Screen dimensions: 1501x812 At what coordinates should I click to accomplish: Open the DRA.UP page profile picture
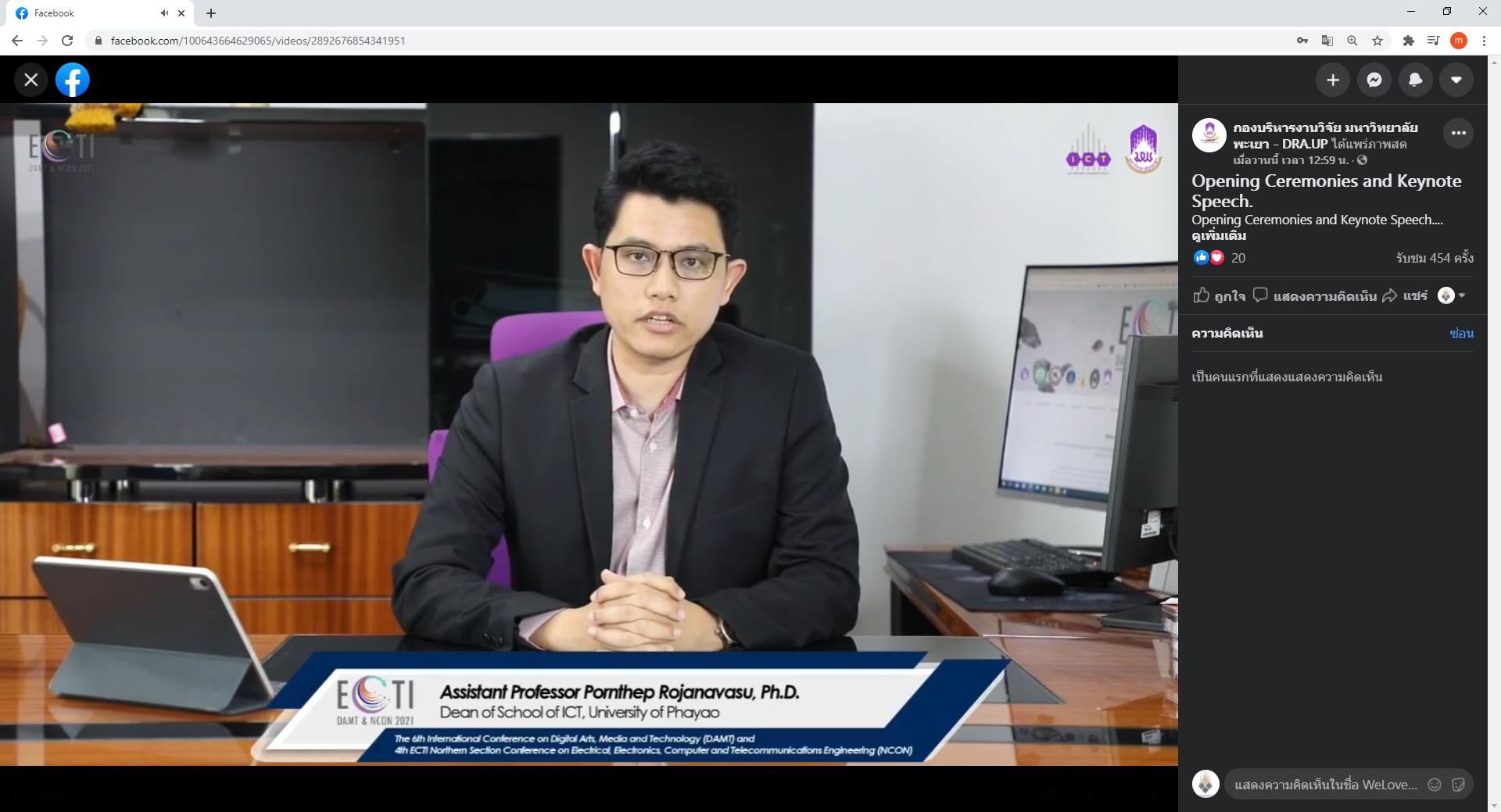click(1209, 135)
